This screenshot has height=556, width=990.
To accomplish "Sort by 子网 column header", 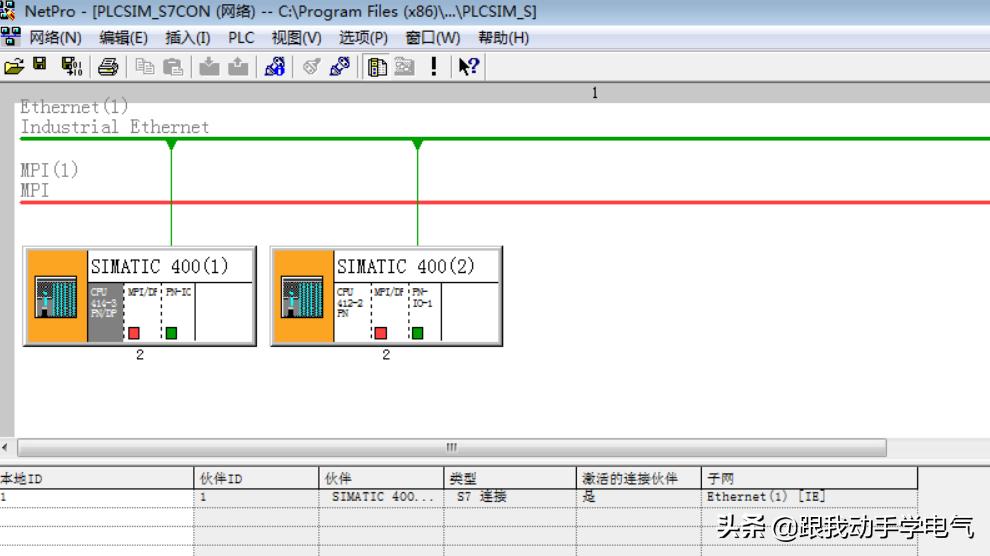I will [809, 478].
